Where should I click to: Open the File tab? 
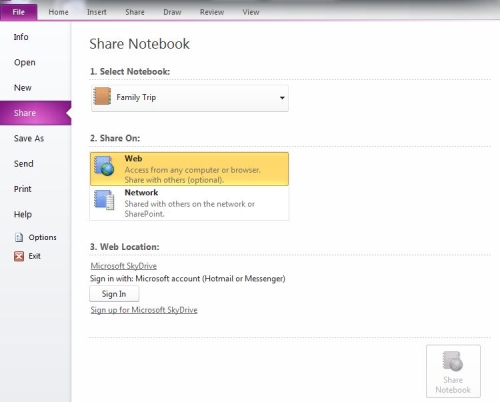(19, 12)
